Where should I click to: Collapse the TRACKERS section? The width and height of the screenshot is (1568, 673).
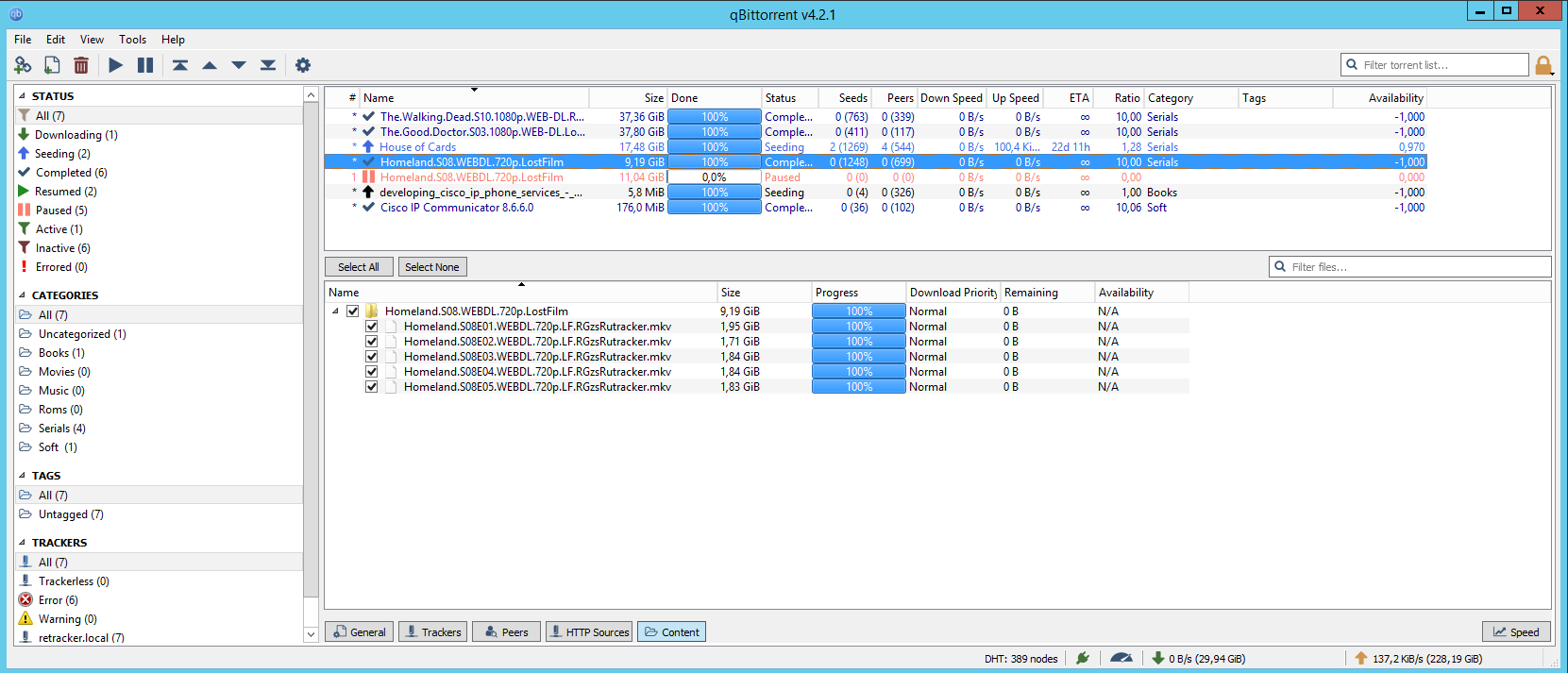click(23, 543)
